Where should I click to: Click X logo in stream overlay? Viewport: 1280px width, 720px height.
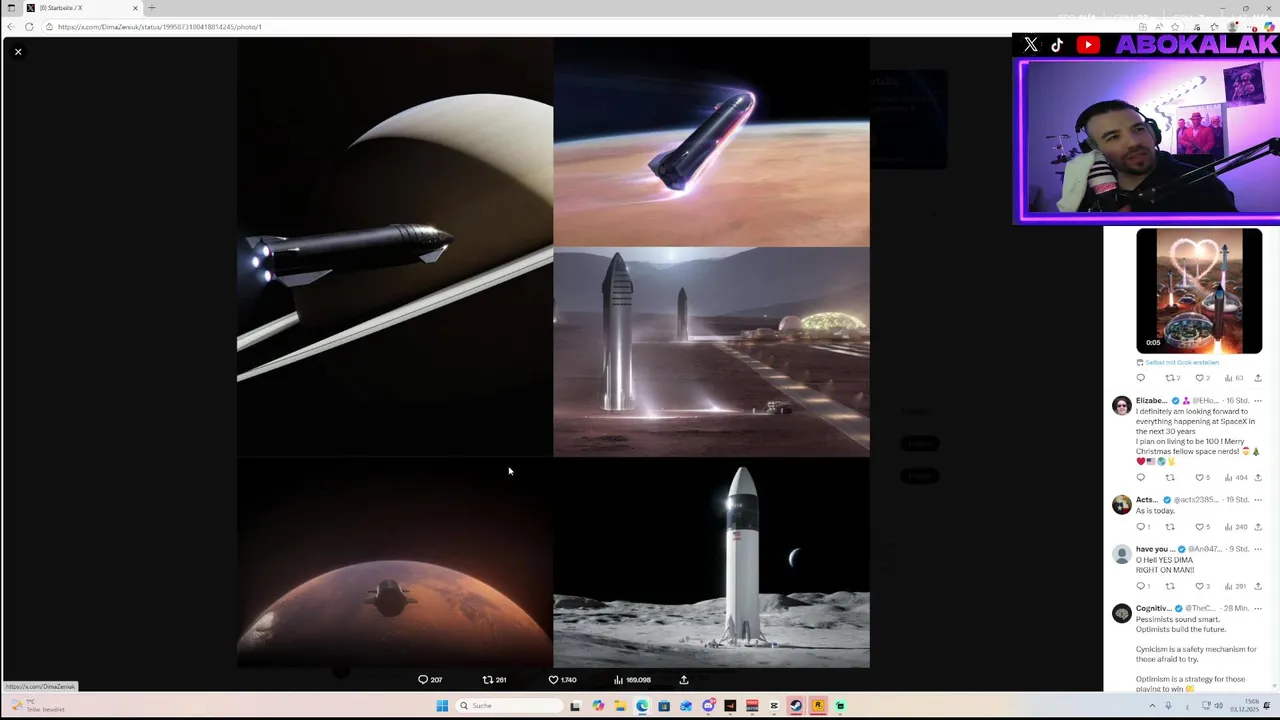pyautogui.click(x=1031, y=44)
